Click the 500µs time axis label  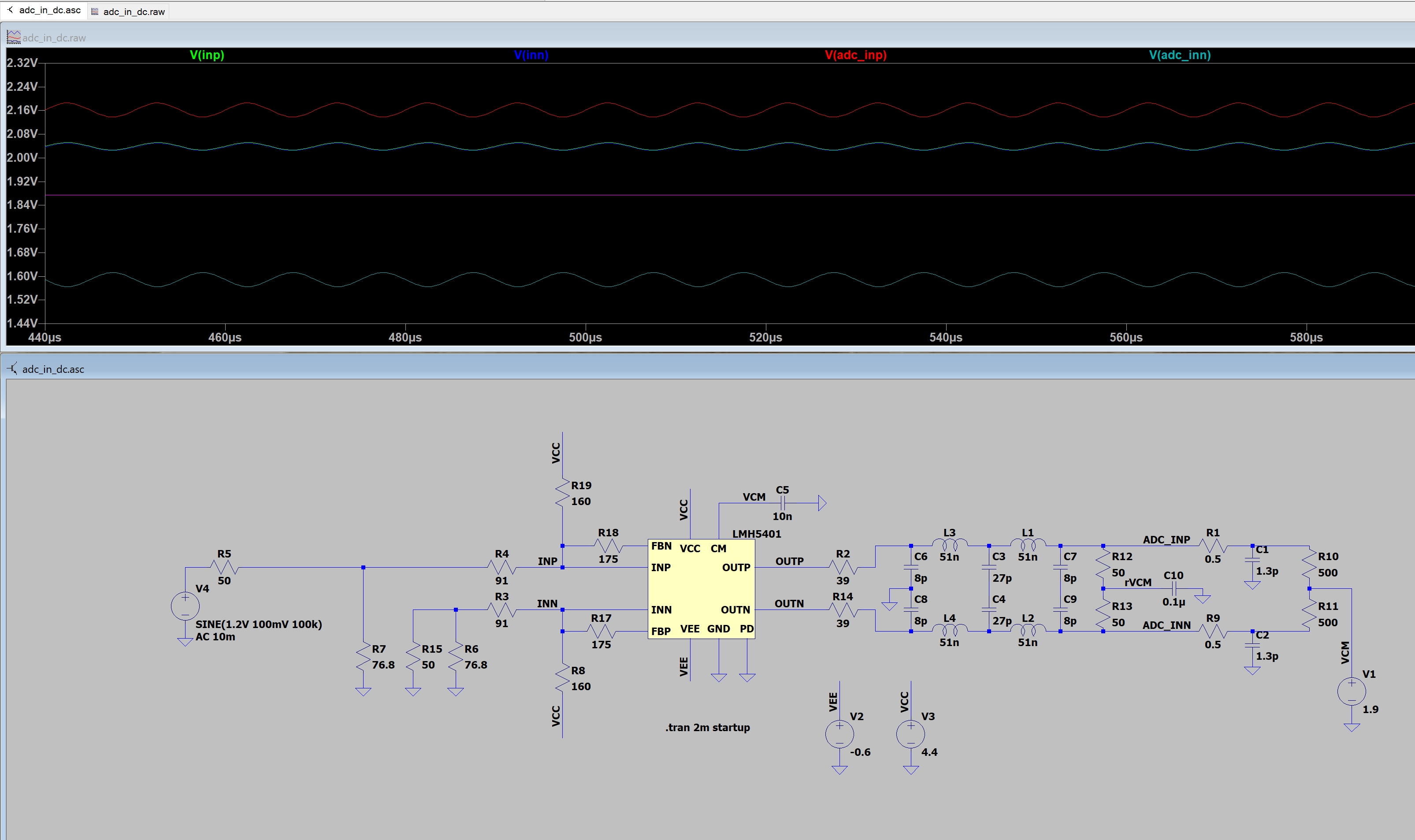[x=585, y=337]
